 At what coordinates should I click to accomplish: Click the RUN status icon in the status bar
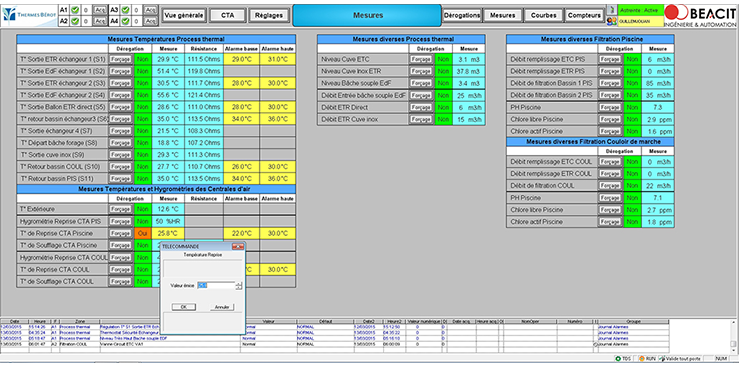click(x=642, y=359)
